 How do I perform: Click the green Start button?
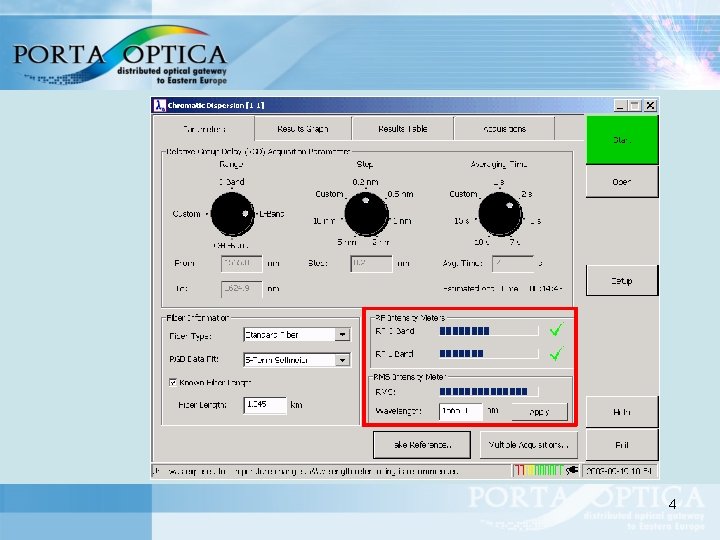click(x=622, y=140)
